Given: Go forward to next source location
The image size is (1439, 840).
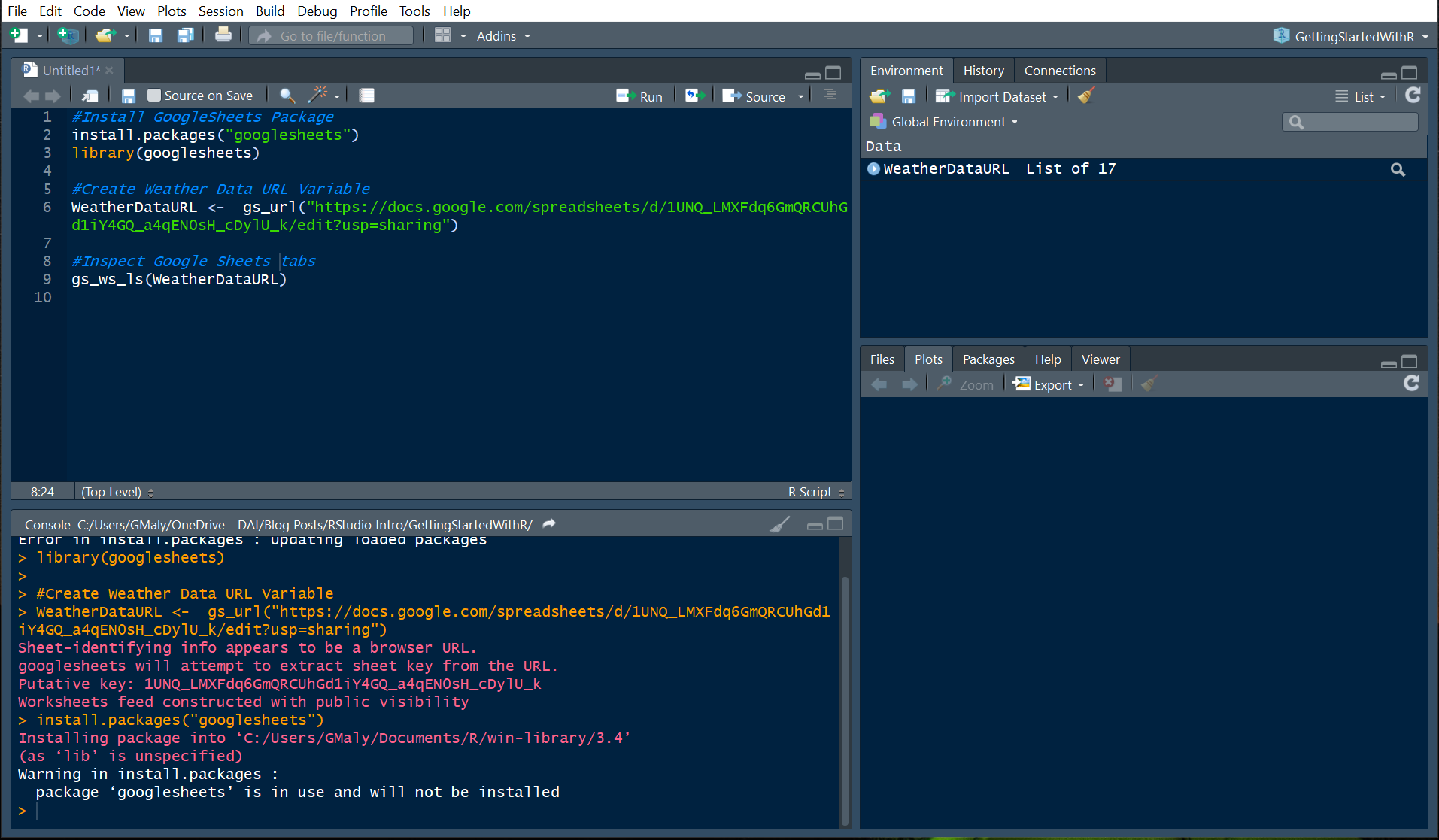Looking at the screenshot, I should pyautogui.click(x=53, y=96).
